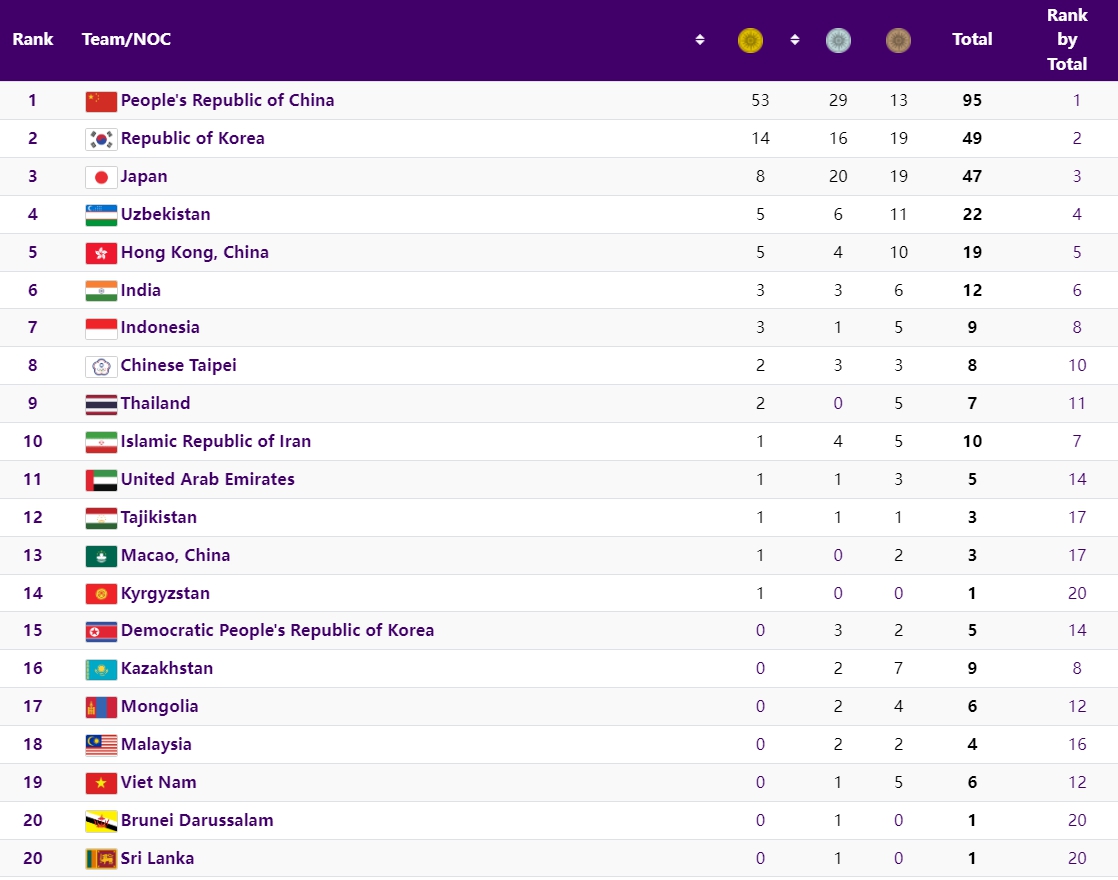Open the Hong Kong, China team link
Image resolution: width=1118 pixels, height=880 pixels.
pyautogui.click(x=194, y=252)
